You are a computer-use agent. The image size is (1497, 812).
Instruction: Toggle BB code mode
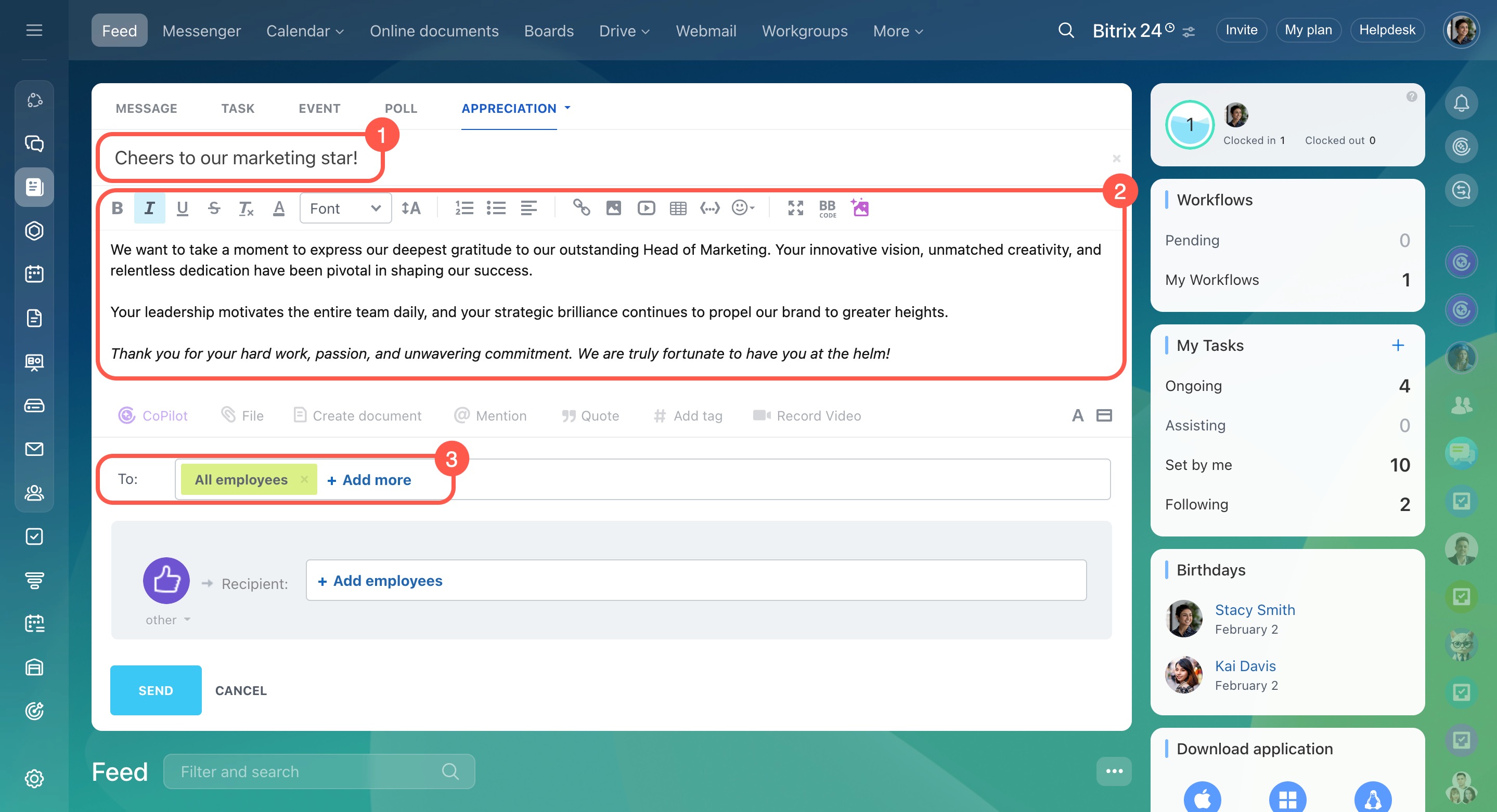tap(827, 208)
